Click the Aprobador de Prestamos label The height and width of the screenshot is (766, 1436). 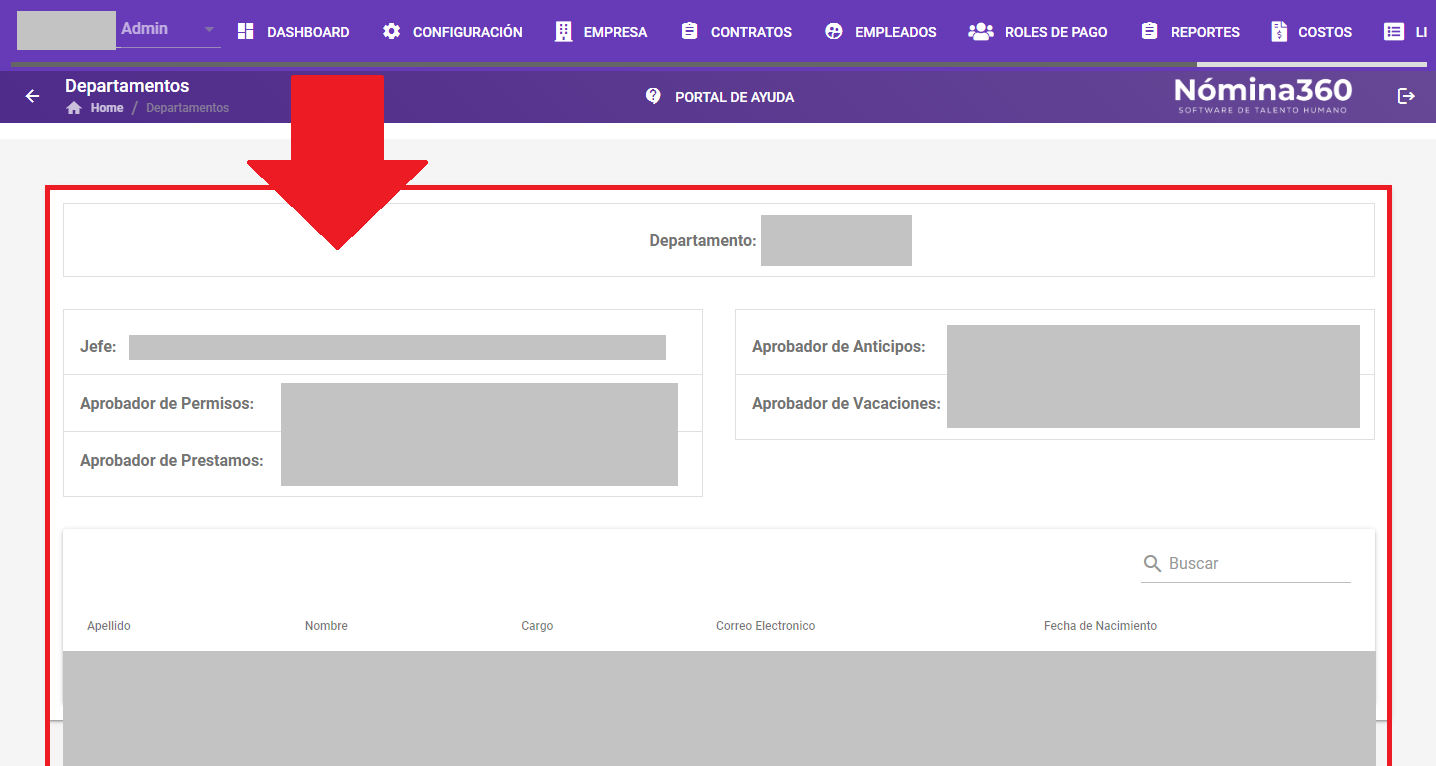coord(172,461)
